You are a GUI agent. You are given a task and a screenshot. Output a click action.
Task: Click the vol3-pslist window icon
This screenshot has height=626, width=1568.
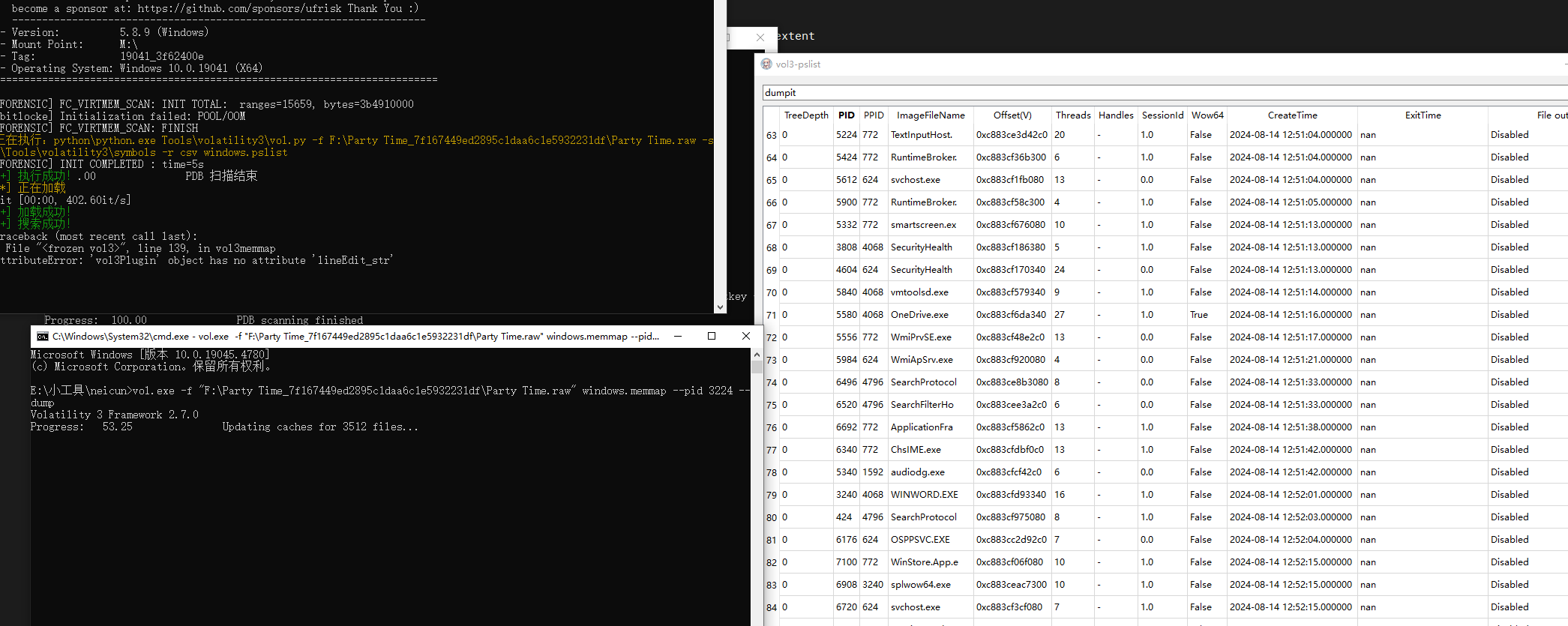[766, 64]
